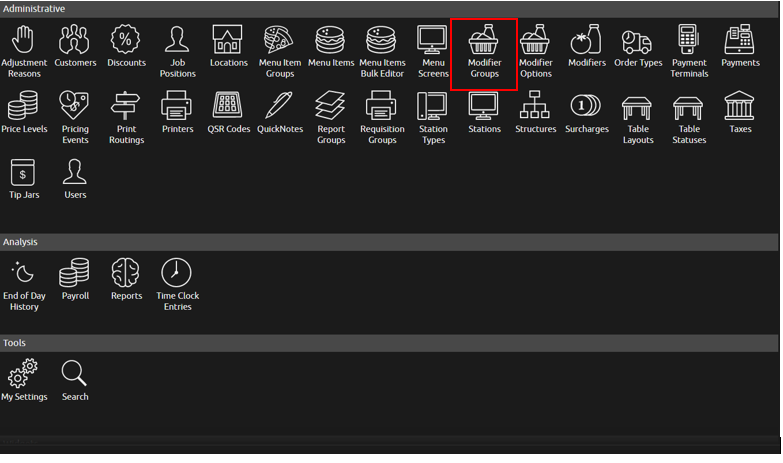Open Requisition Groups
The width and height of the screenshot is (783, 463).
[x=382, y=118]
